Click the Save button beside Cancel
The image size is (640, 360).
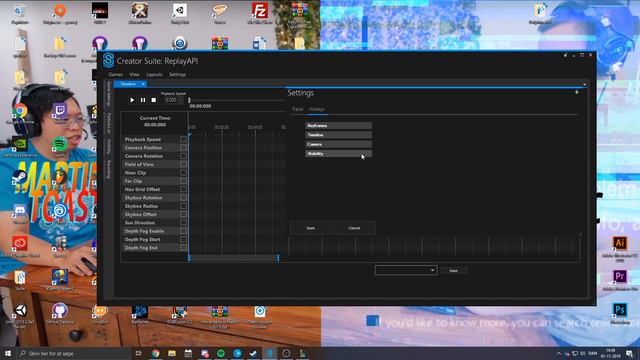(x=311, y=228)
